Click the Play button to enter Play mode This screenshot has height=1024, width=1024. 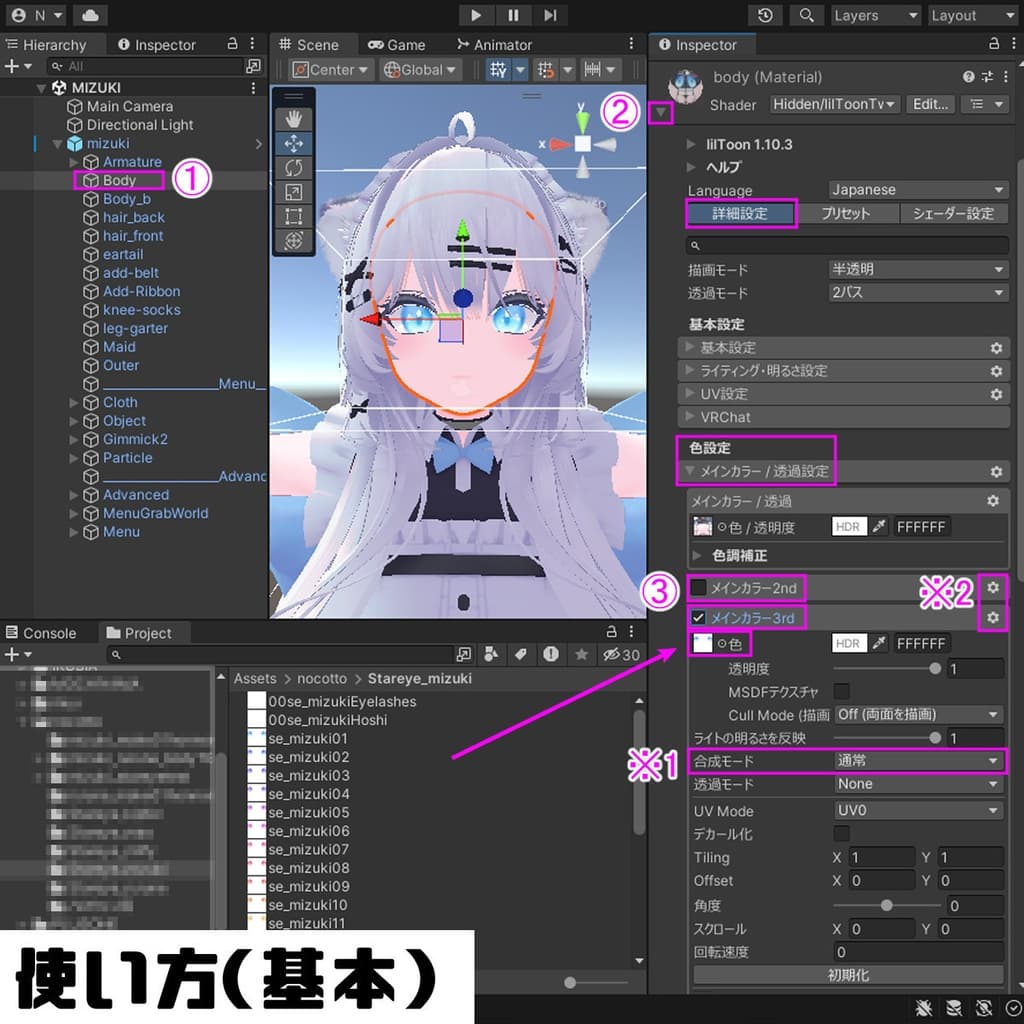[476, 15]
